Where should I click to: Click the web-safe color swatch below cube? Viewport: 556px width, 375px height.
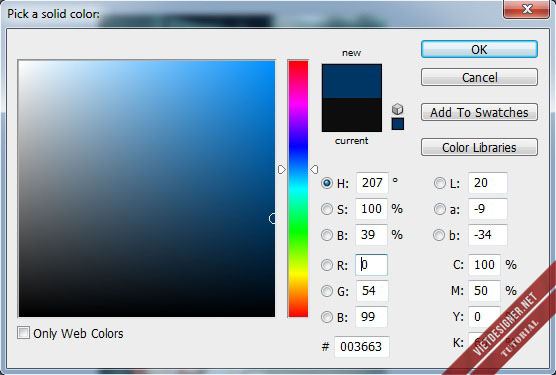[x=397, y=124]
